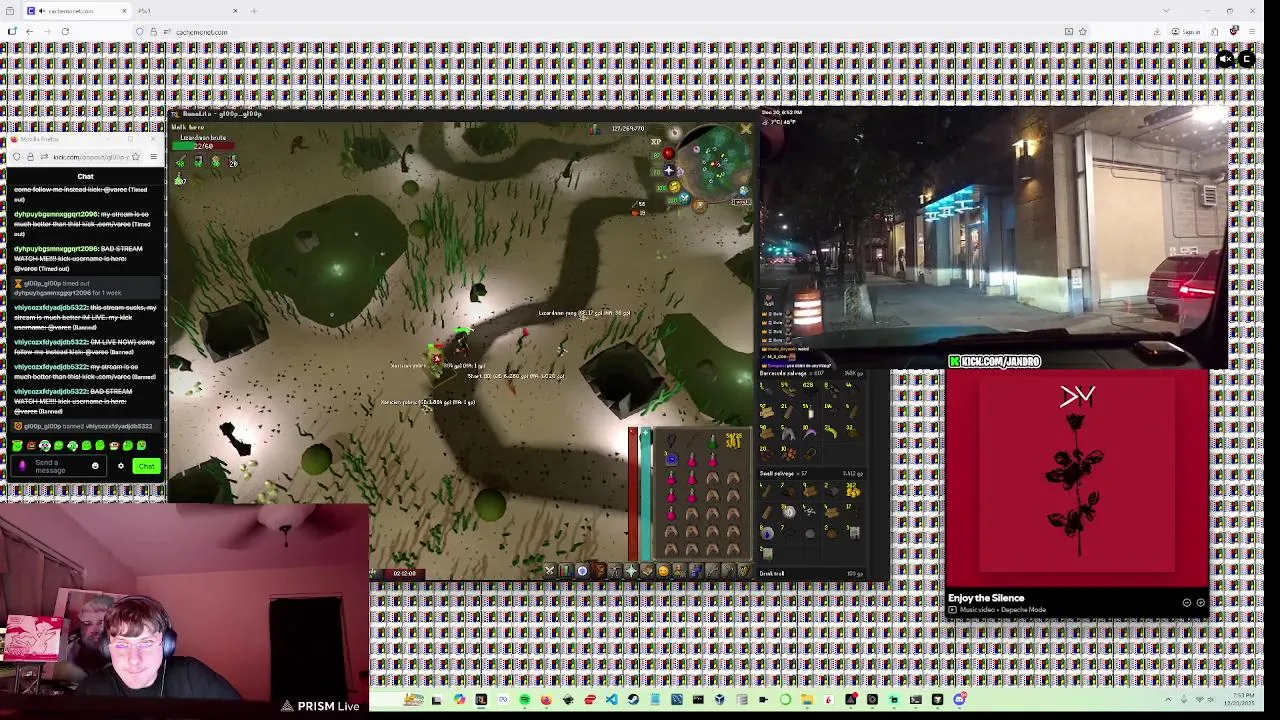
Task: Click the compass above the minimap
Action: coord(675,132)
